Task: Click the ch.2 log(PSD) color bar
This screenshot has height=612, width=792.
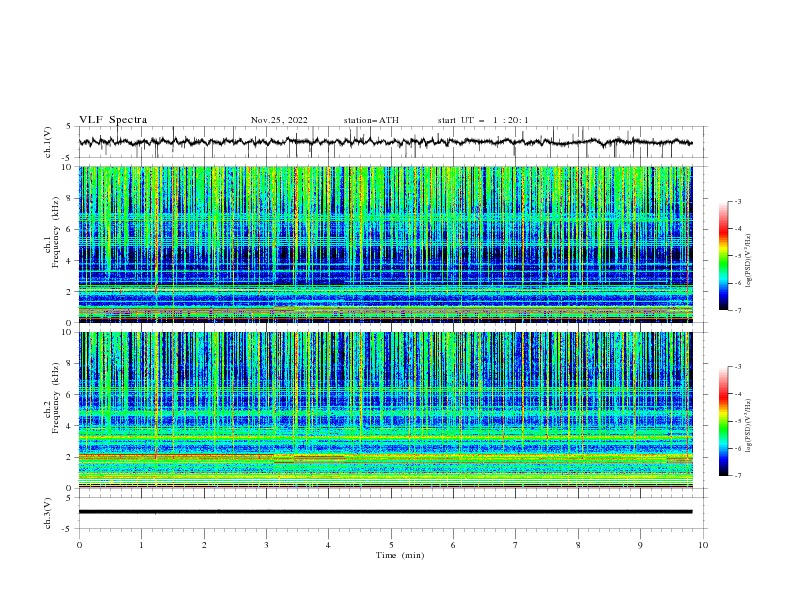Action: (724, 421)
